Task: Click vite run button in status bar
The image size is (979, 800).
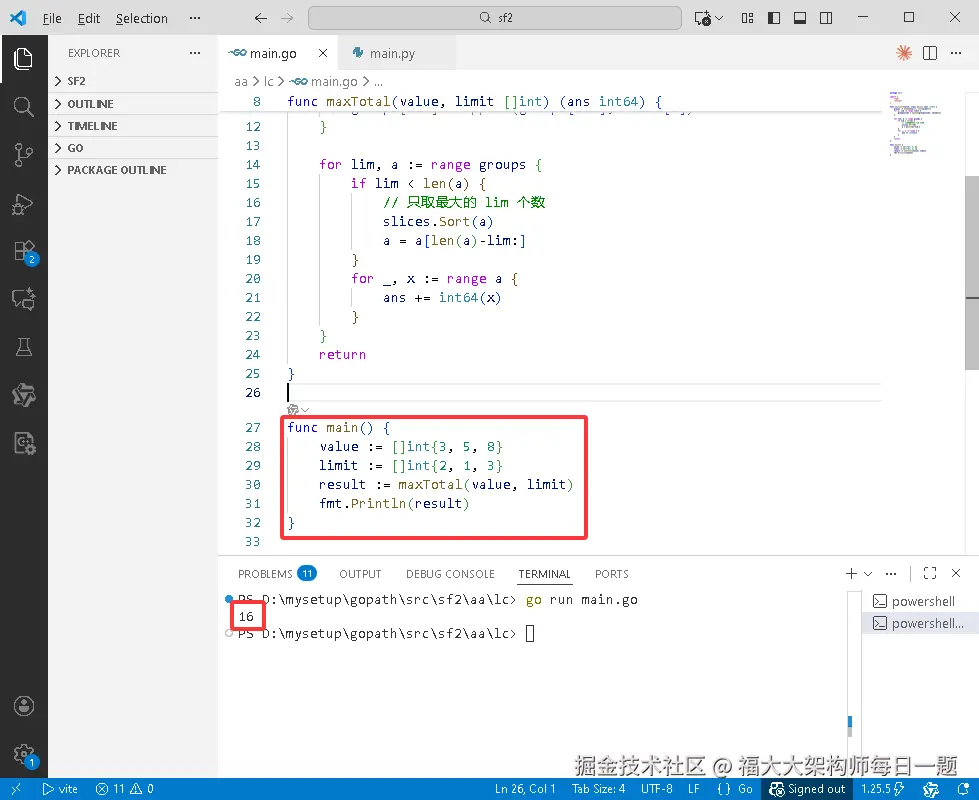Action: (x=60, y=789)
